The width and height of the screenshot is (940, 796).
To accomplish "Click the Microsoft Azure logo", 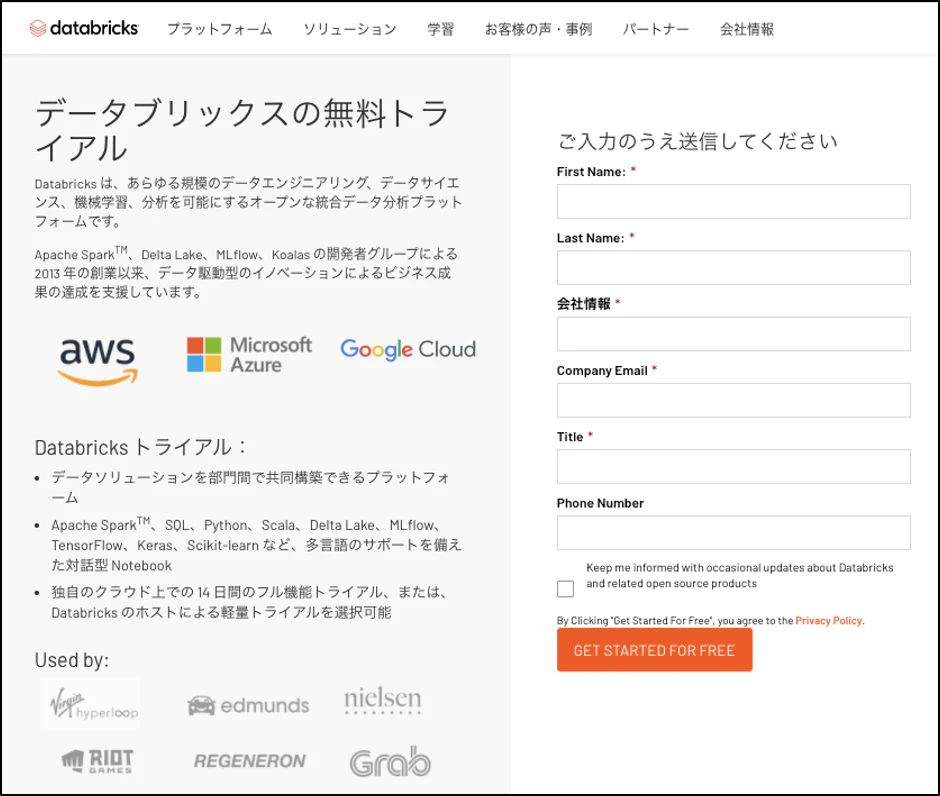I will tap(249, 354).
